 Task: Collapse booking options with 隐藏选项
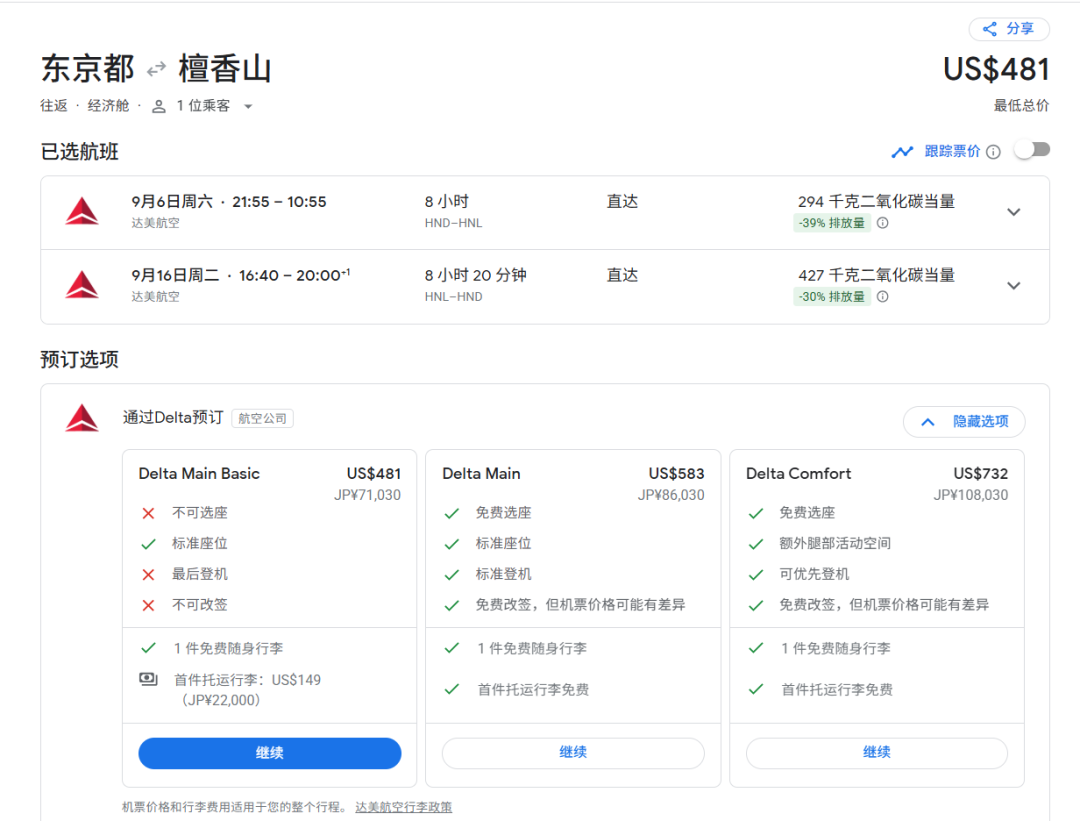(963, 422)
